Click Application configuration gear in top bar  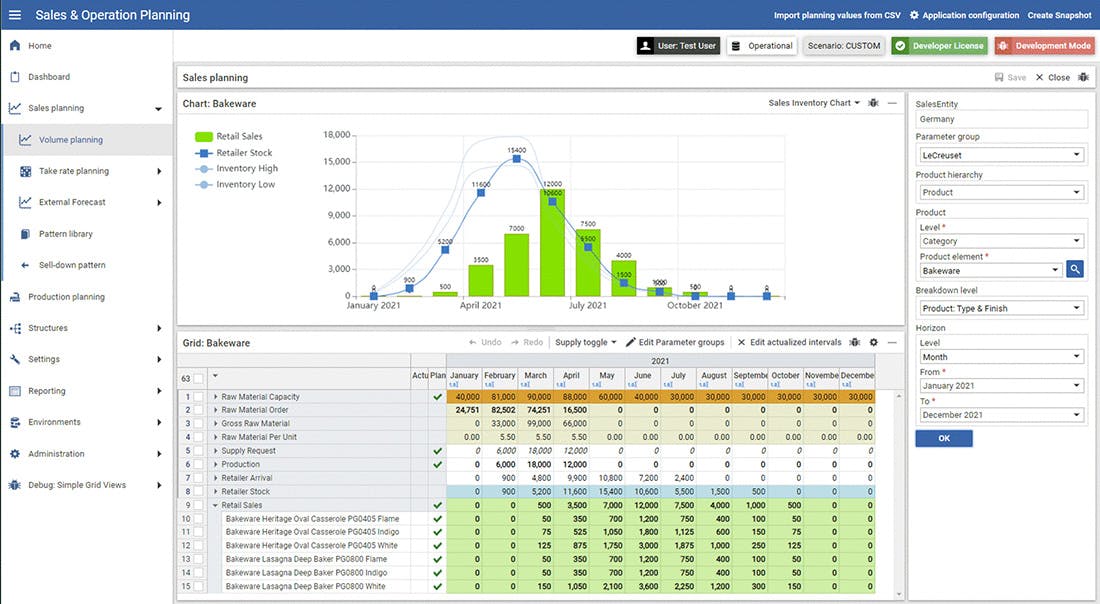(915, 15)
